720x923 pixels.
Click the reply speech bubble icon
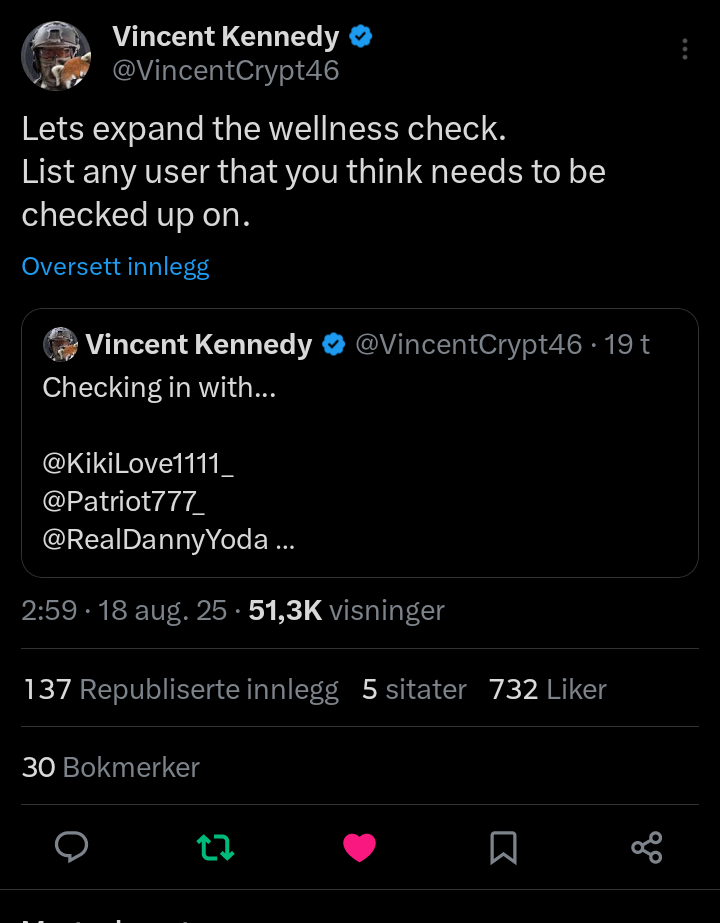point(71,848)
